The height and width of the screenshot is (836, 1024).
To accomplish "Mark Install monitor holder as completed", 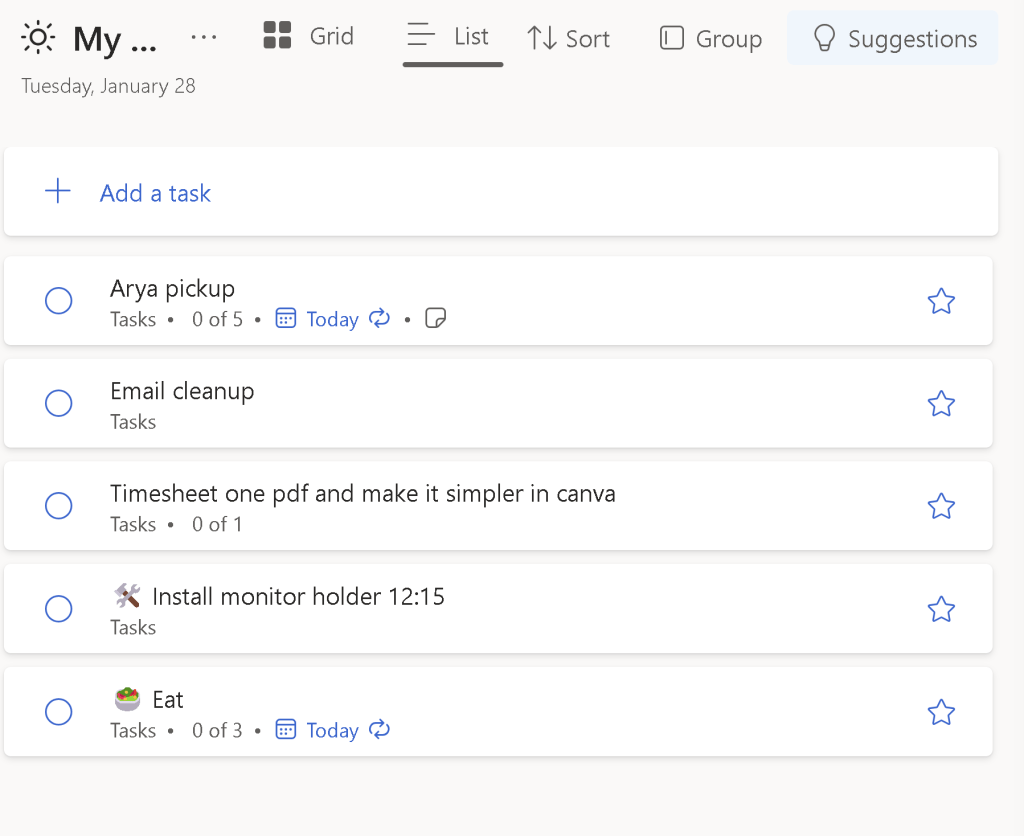I will pyautogui.click(x=58, y=609).
